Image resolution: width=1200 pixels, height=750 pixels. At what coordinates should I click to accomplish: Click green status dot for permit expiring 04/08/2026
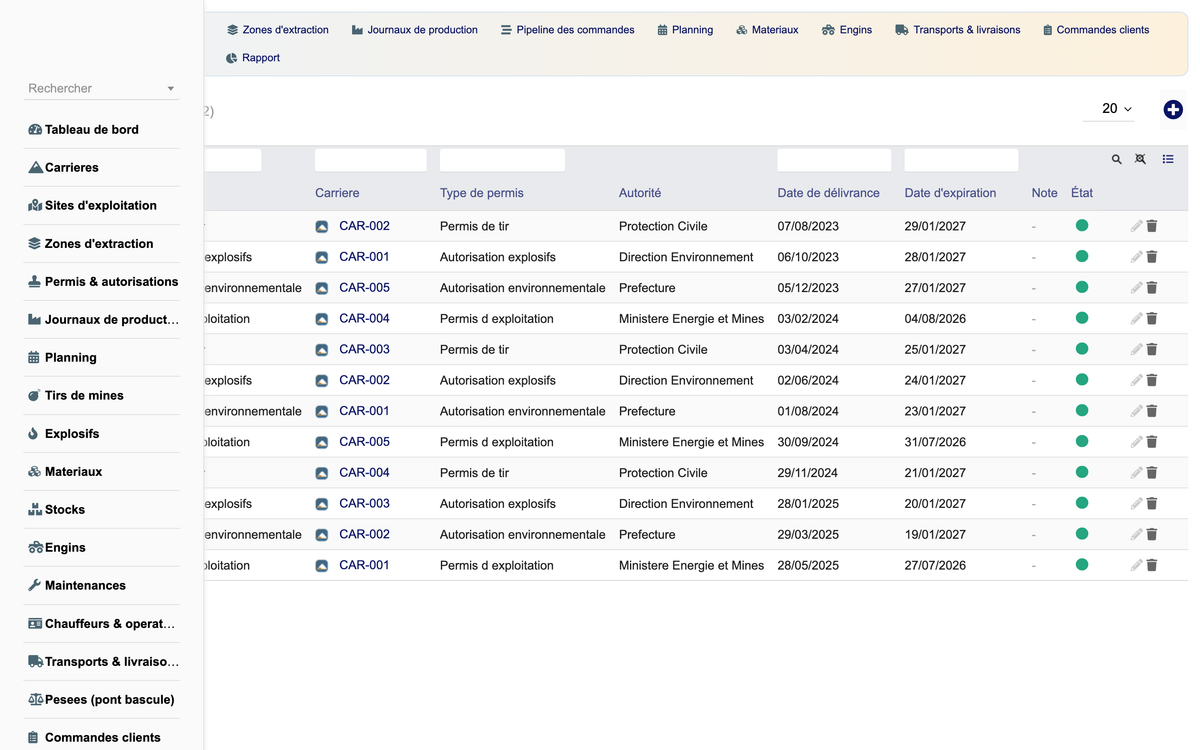[x=1081, y=318]
